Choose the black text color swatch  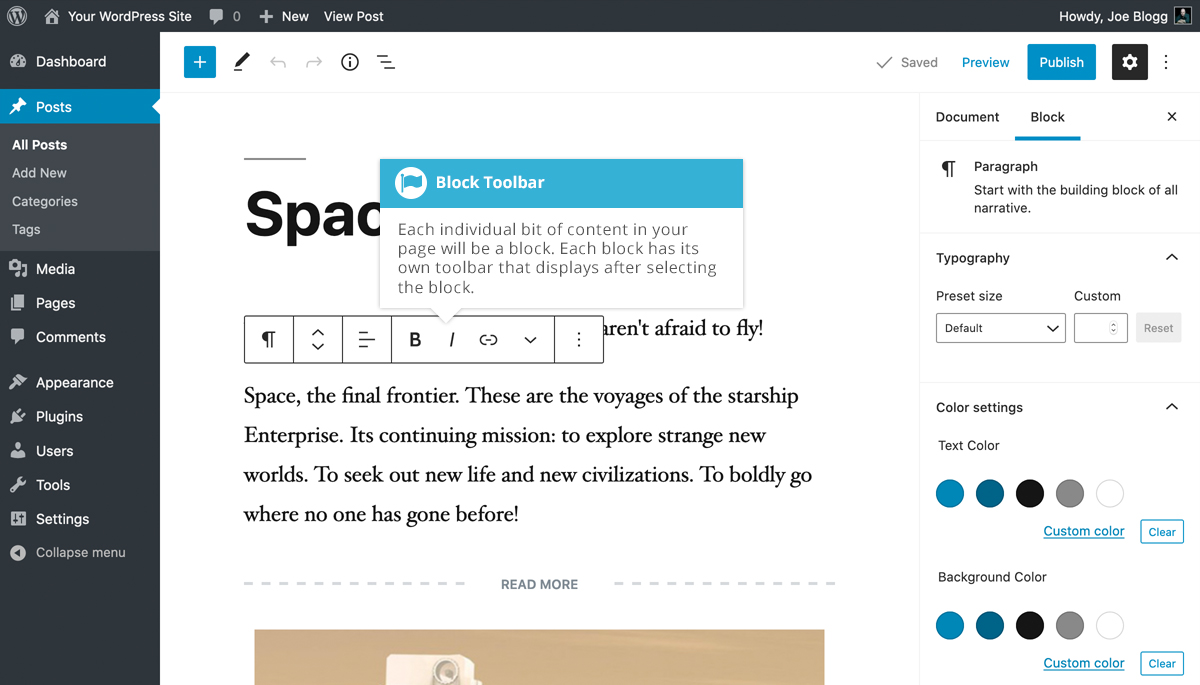point(1030,493)
